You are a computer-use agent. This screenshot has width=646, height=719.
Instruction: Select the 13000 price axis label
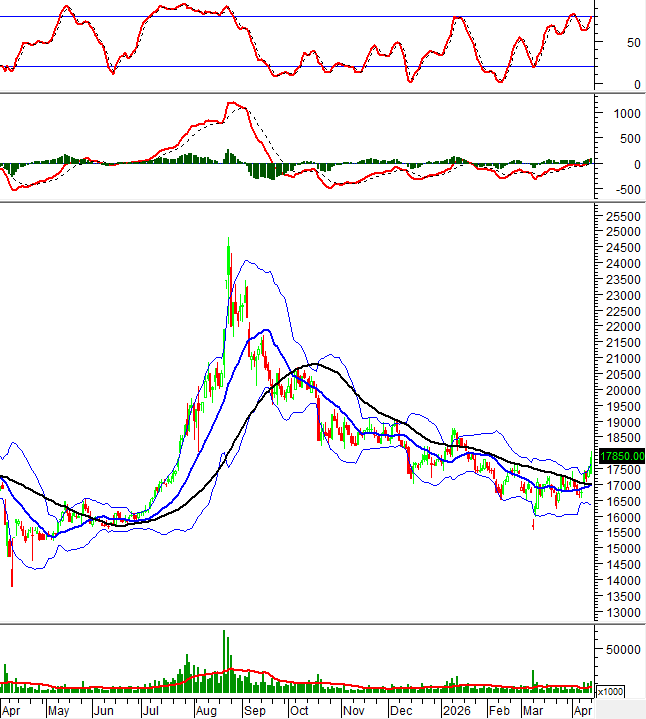tap(623, 613)
